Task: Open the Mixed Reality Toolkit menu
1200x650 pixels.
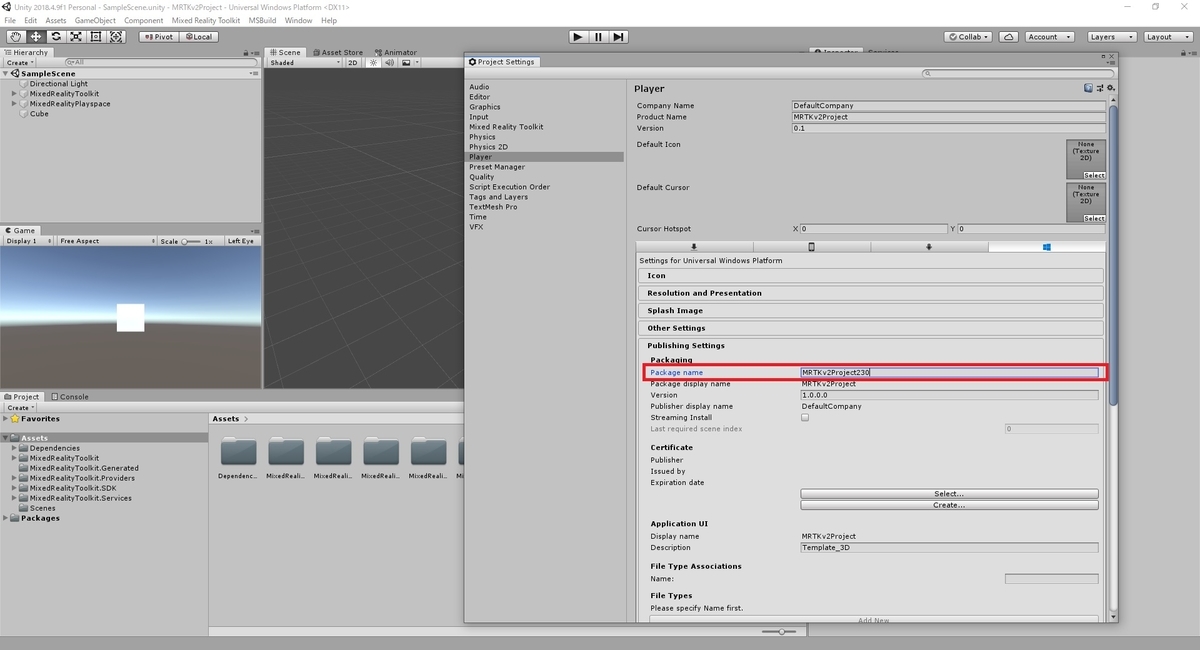Action: click(x=206, y=20)
